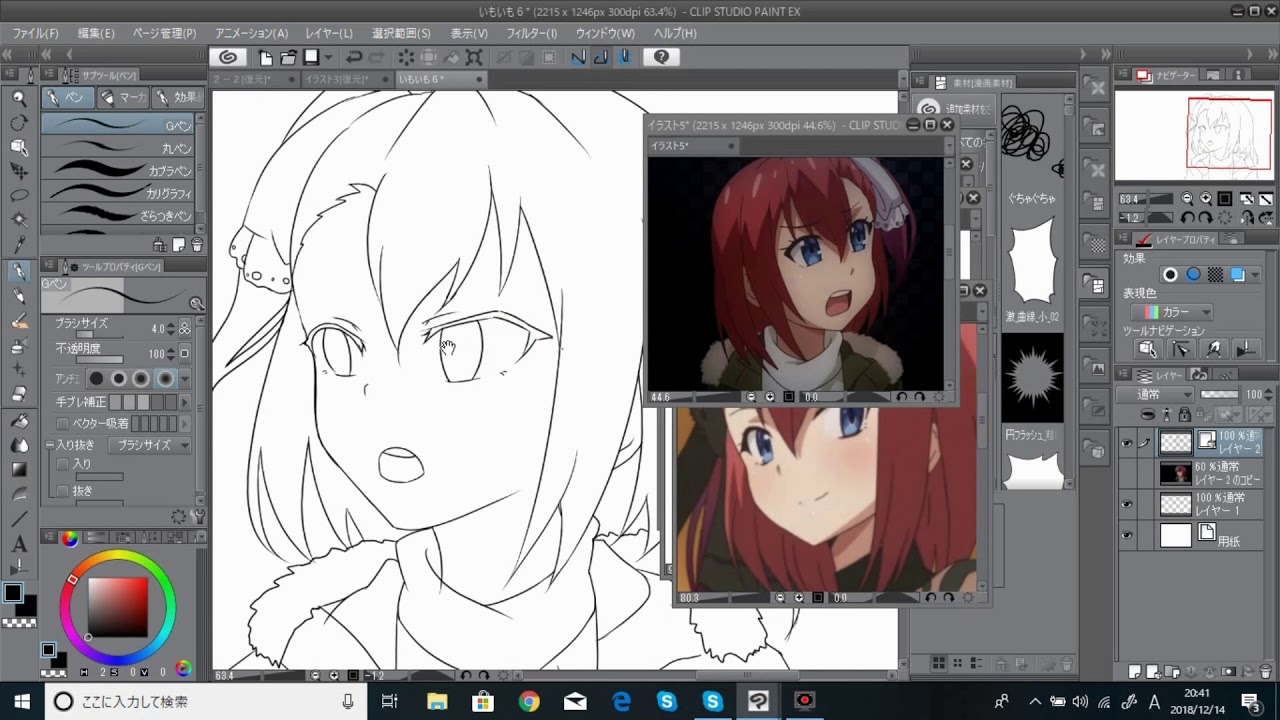Select the straight line Figure tool
The width and height of the screenshot is (1280, 720).
[19, 519]
